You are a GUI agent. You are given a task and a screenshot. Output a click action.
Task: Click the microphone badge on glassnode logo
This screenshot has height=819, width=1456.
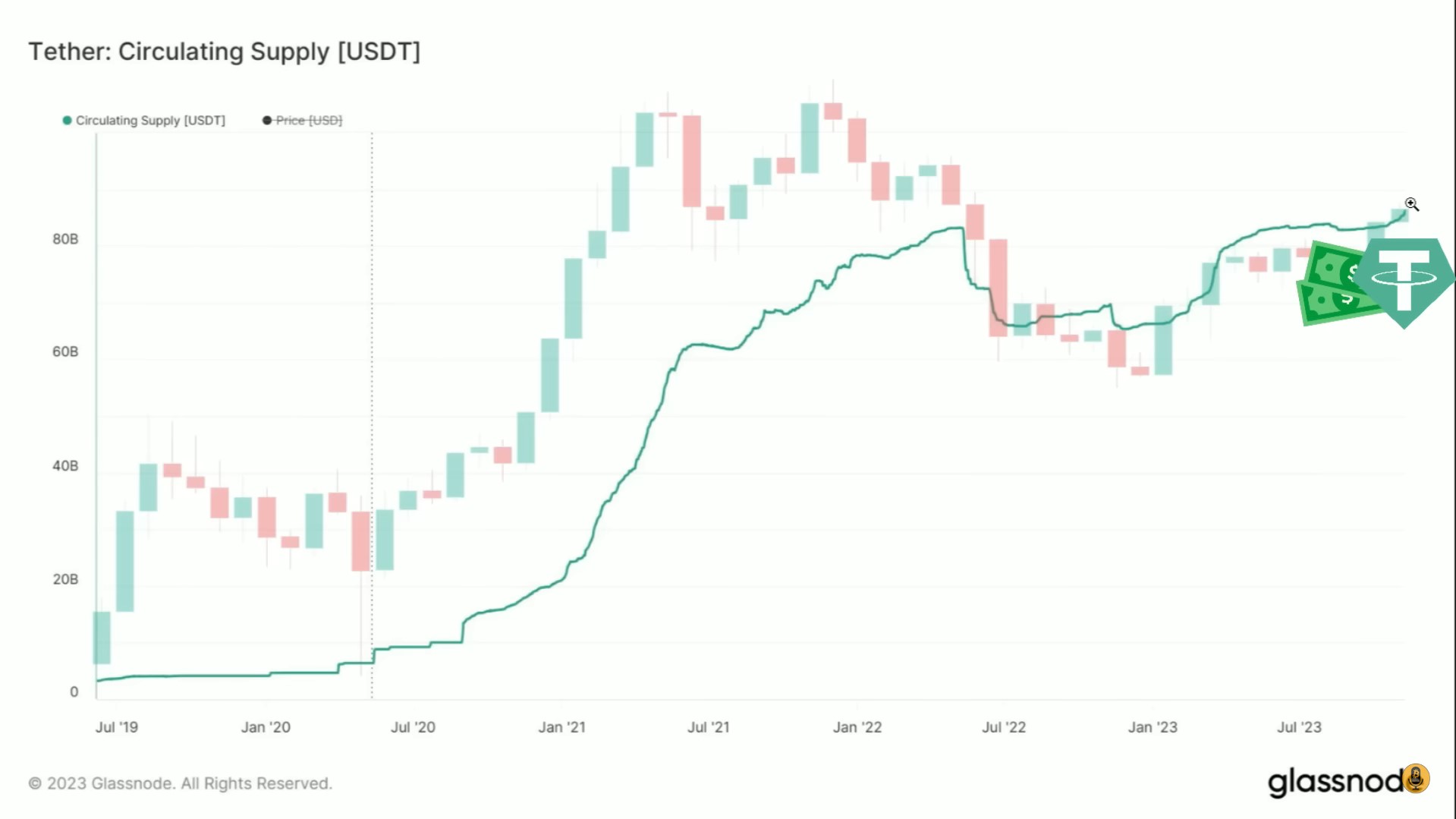click(1416, 778)
